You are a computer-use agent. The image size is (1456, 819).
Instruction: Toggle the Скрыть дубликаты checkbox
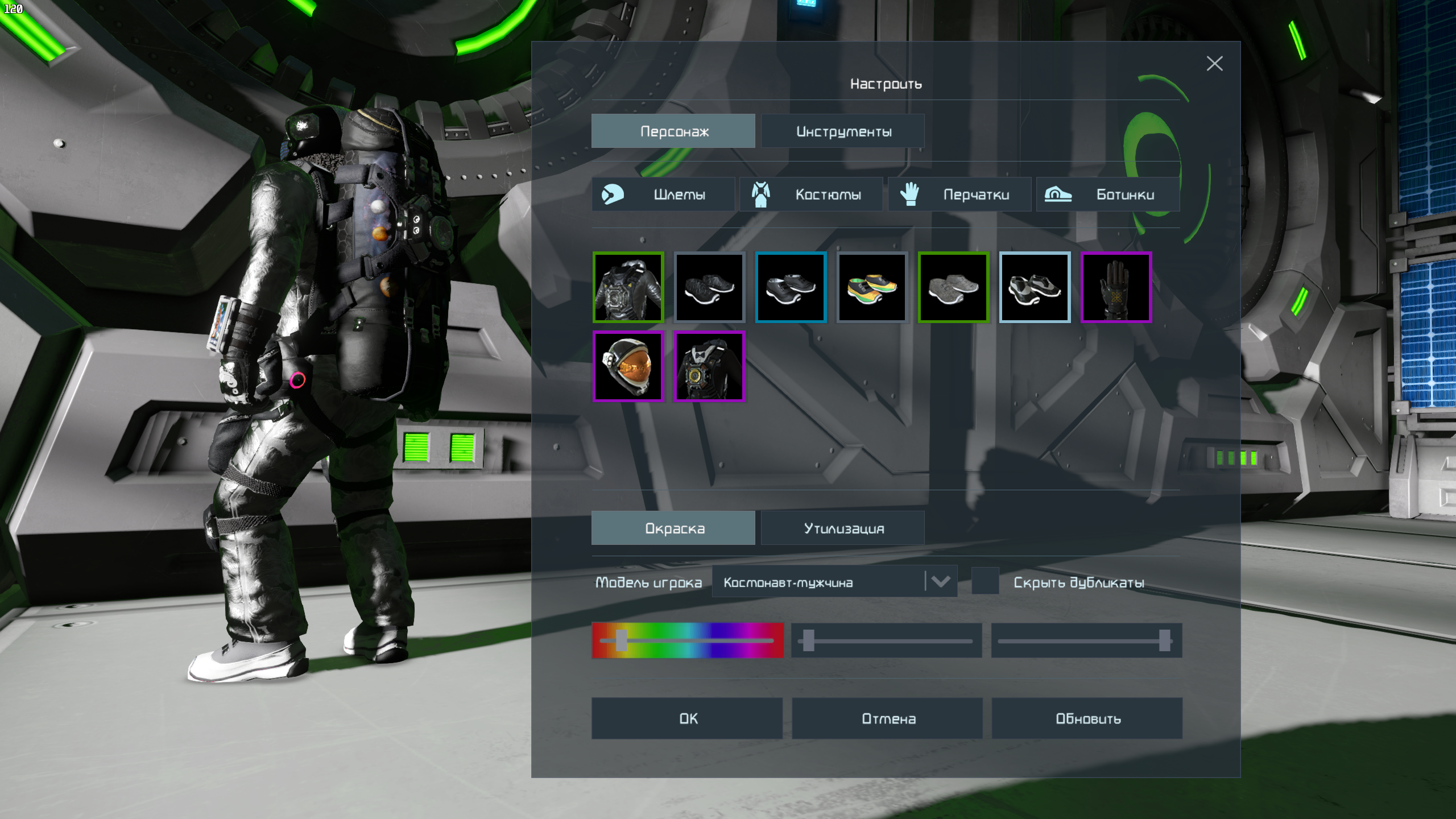[985, 581]
